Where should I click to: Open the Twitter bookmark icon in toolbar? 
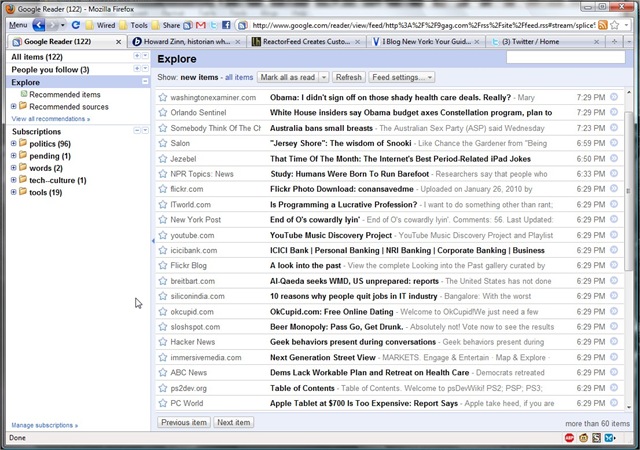click(x=213, y=25)
